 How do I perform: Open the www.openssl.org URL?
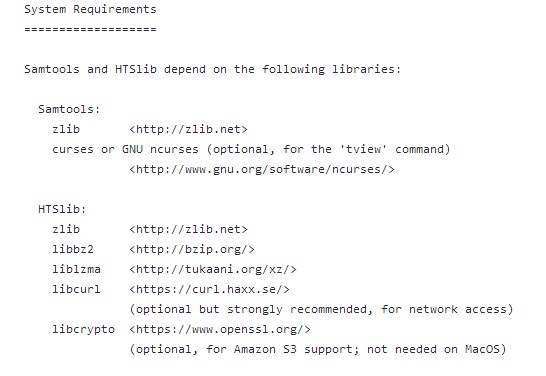point(220,330)
